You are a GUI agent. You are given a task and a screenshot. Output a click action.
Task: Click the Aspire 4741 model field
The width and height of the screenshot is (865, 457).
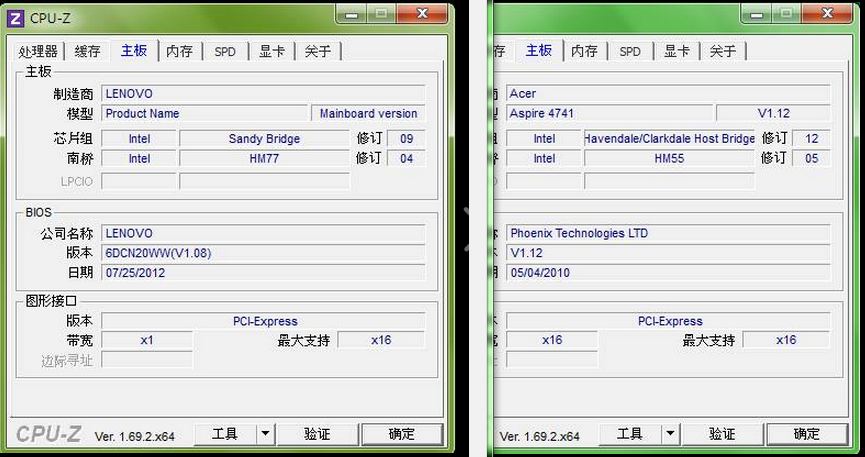609,114
